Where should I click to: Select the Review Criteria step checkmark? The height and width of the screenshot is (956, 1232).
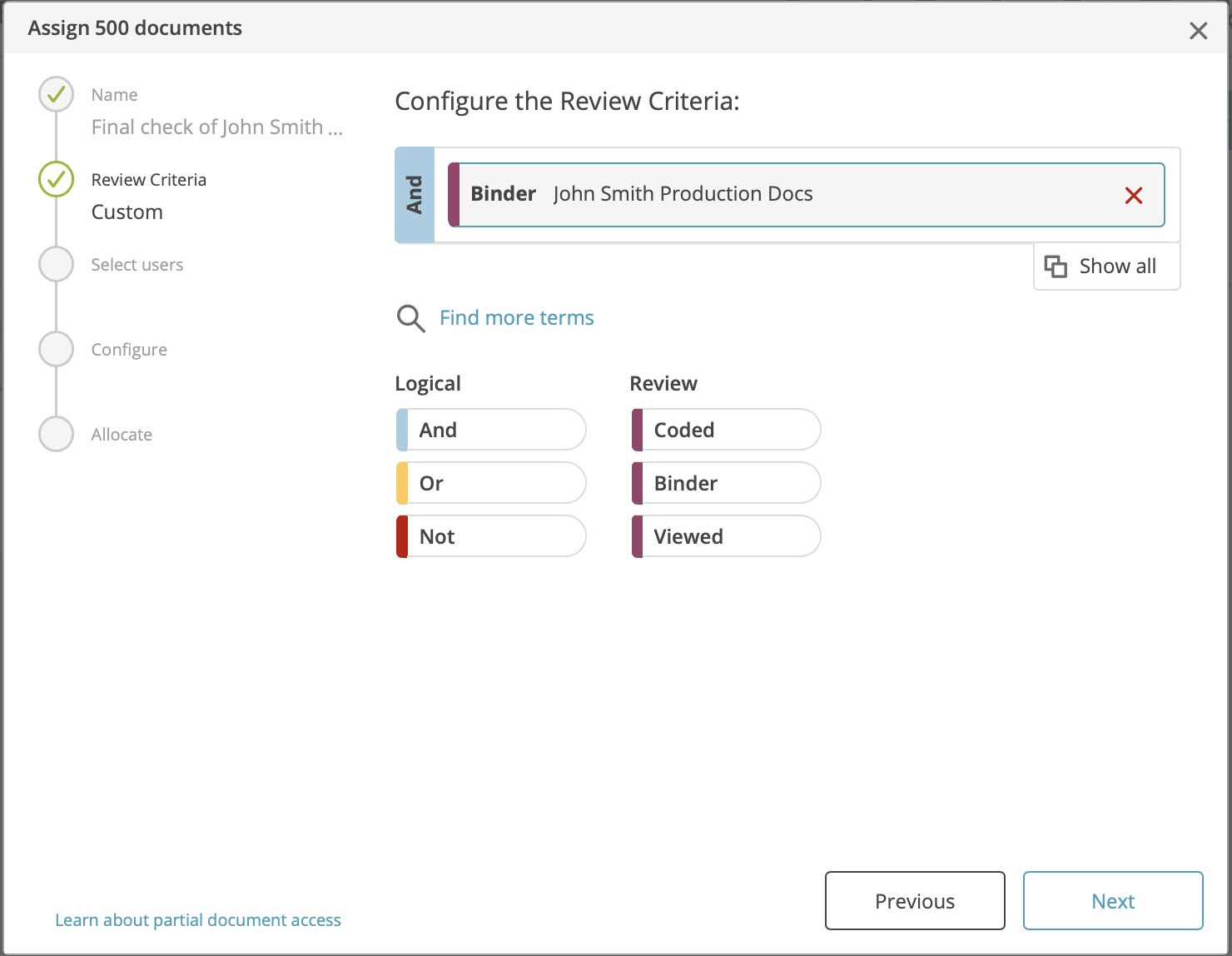[57, 180]
